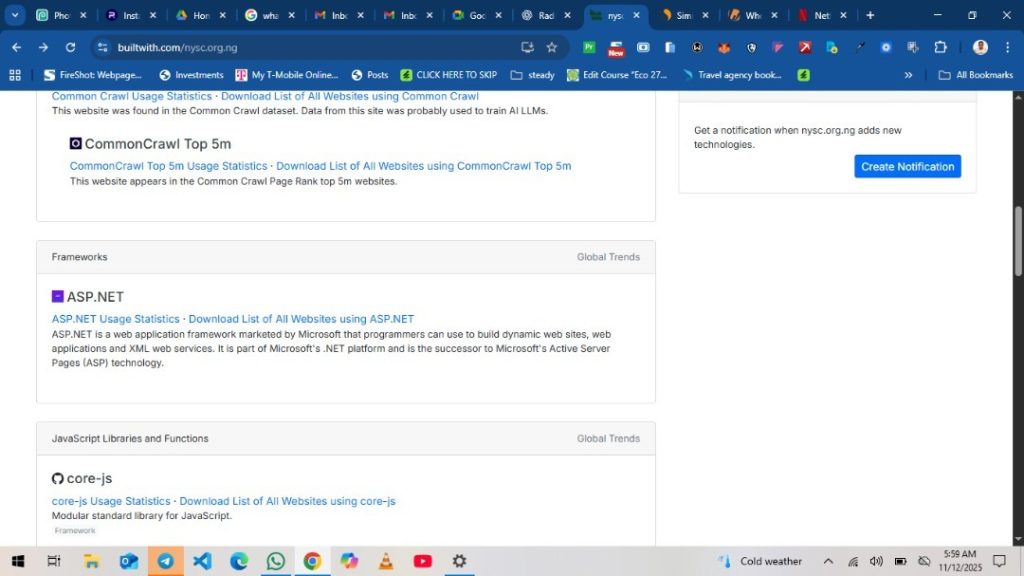The height and width of the screenshot is (576, 1024).
Task: Show hidden bookmarks with the chevron
Action: tap(908, 75)
